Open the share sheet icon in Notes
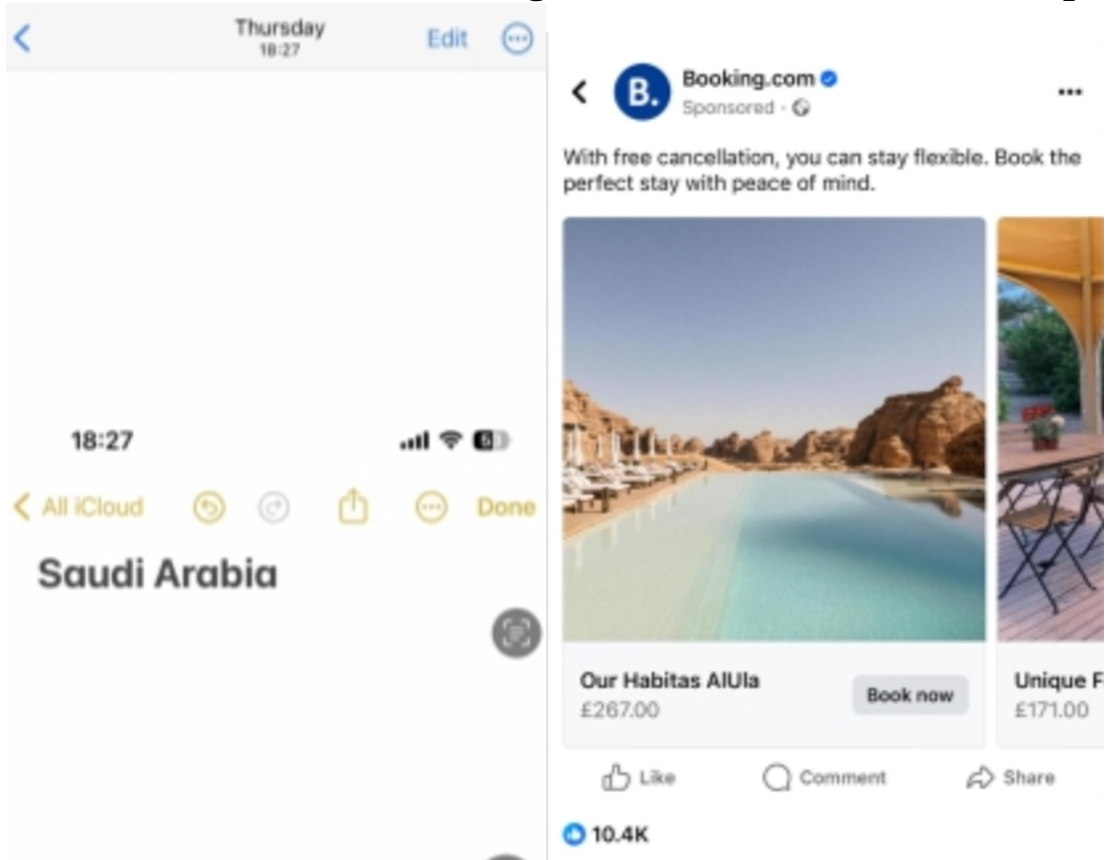The width and height of the screenshot is (1112, 860). click(x=353, y=506)
